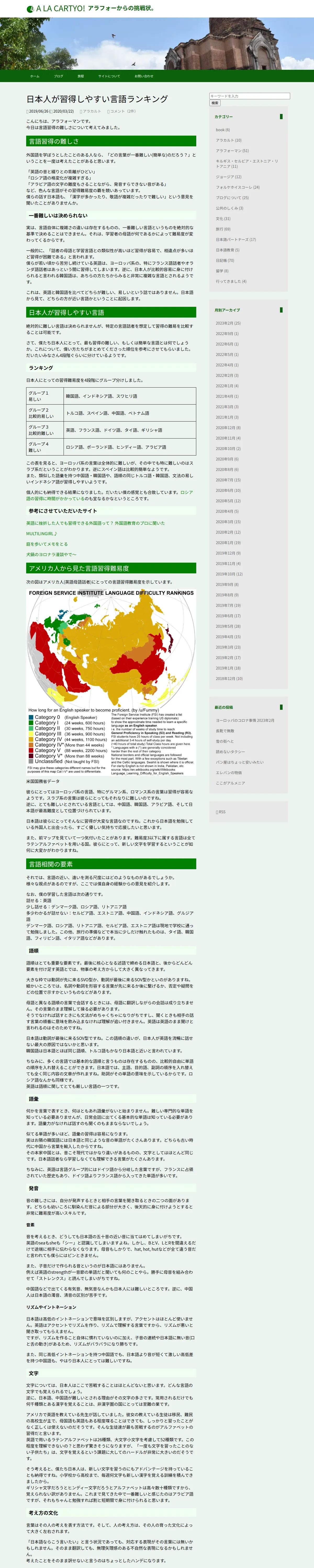The height and width of the screenshot is (1568, 314).
Task: Open the ジョージア (12) category
Action: (229, 176)
